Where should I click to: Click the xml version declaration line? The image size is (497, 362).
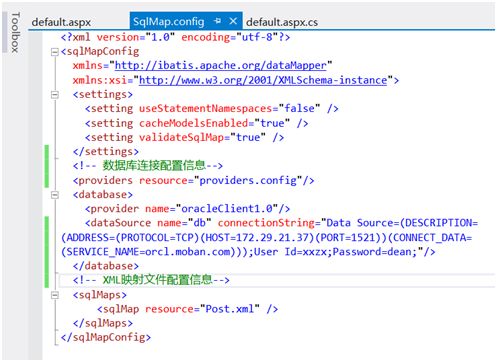(x=175, y=37)
